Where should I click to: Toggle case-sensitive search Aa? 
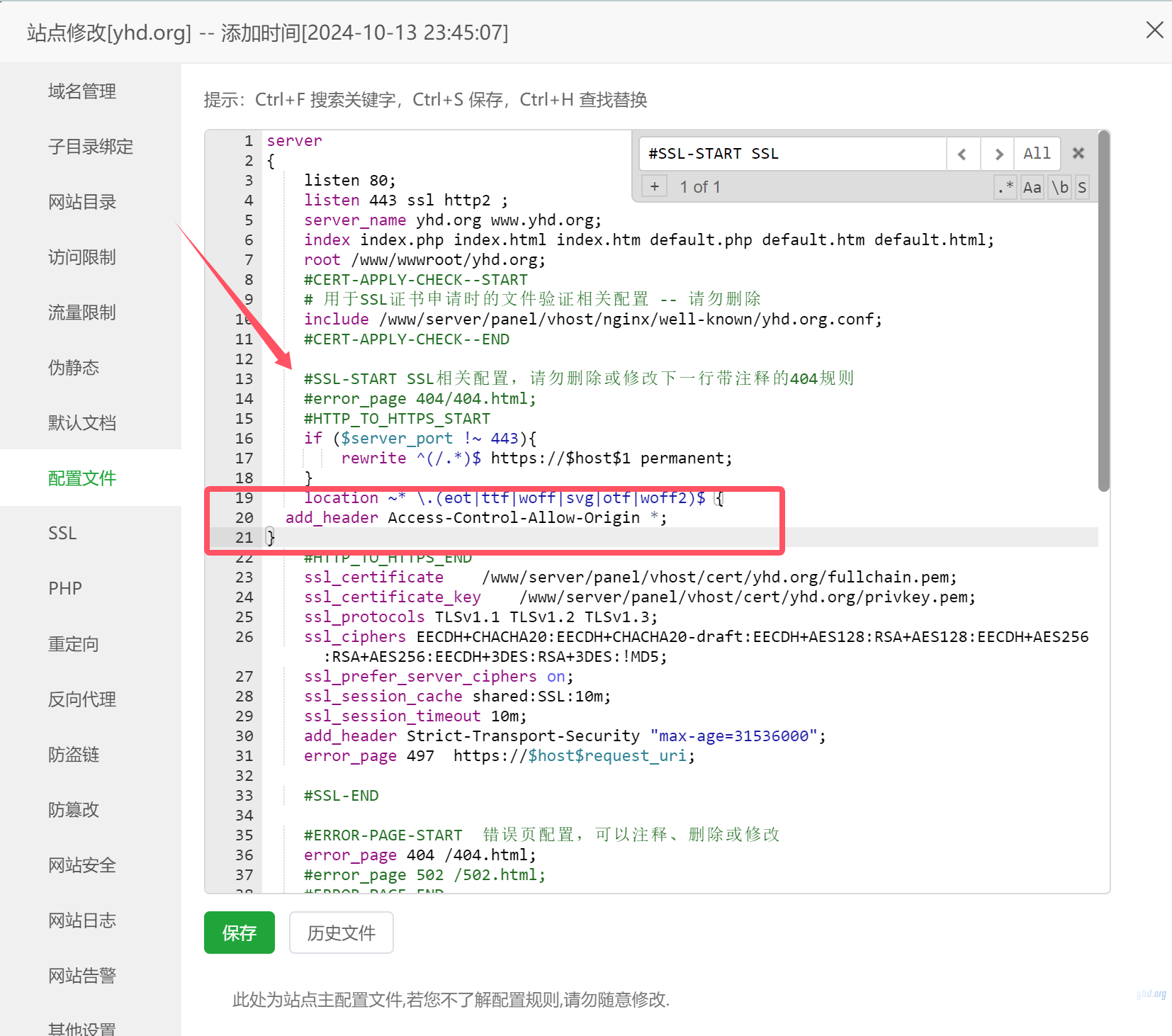click(1032, 187)
